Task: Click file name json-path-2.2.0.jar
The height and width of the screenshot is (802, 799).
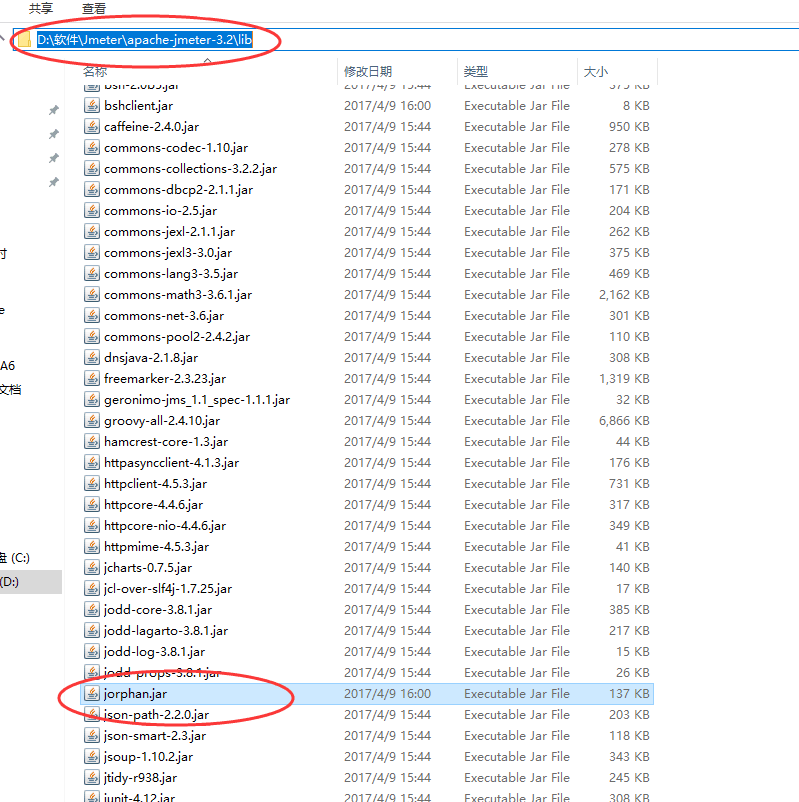Action: 157,715
